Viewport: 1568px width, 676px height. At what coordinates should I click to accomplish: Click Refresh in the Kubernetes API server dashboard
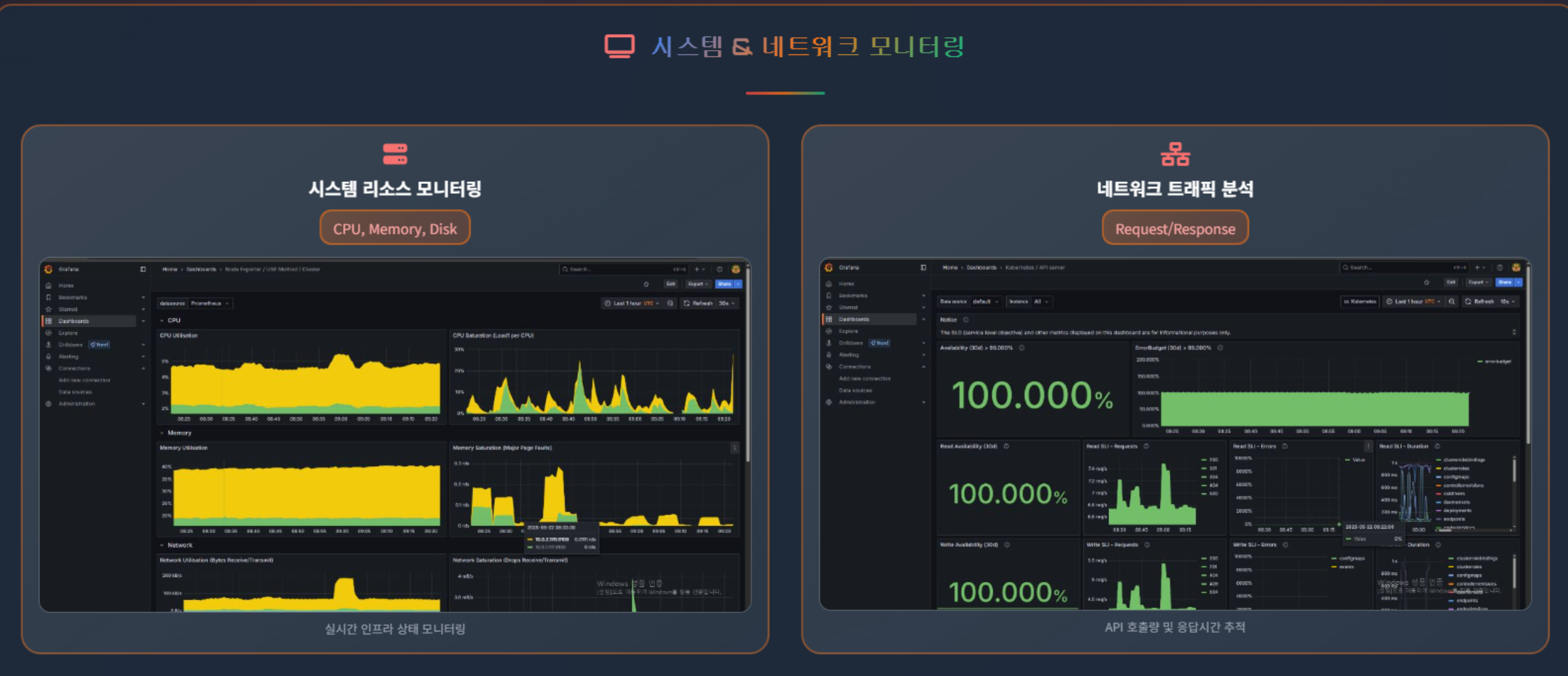click(1479, 301)
